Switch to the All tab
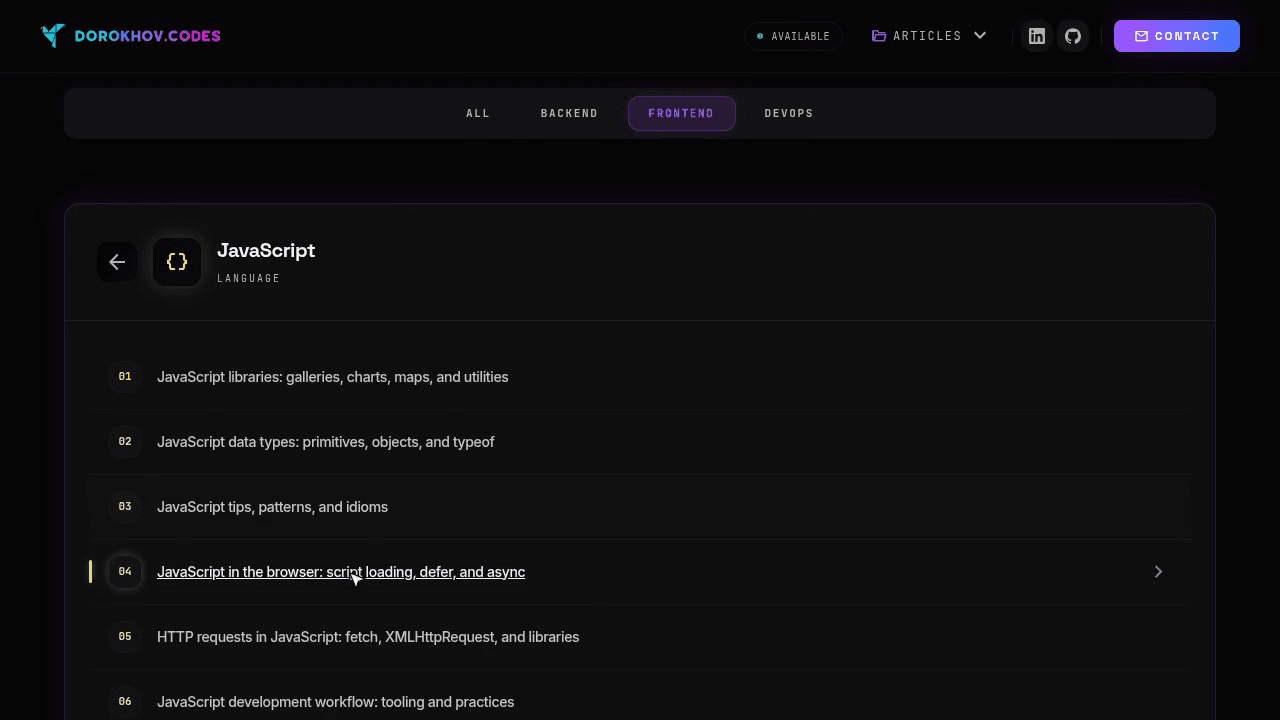 point(478,113)
